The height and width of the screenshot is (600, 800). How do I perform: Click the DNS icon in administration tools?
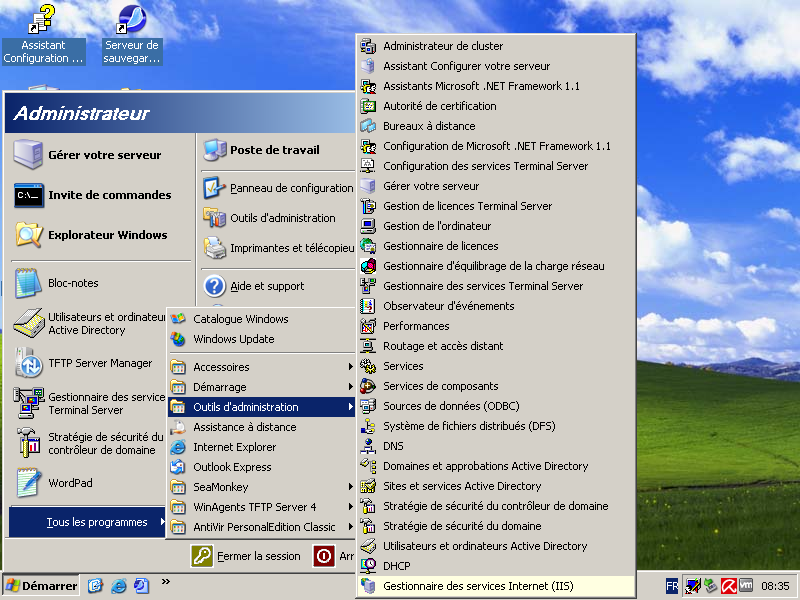click(x=368, y=446)
